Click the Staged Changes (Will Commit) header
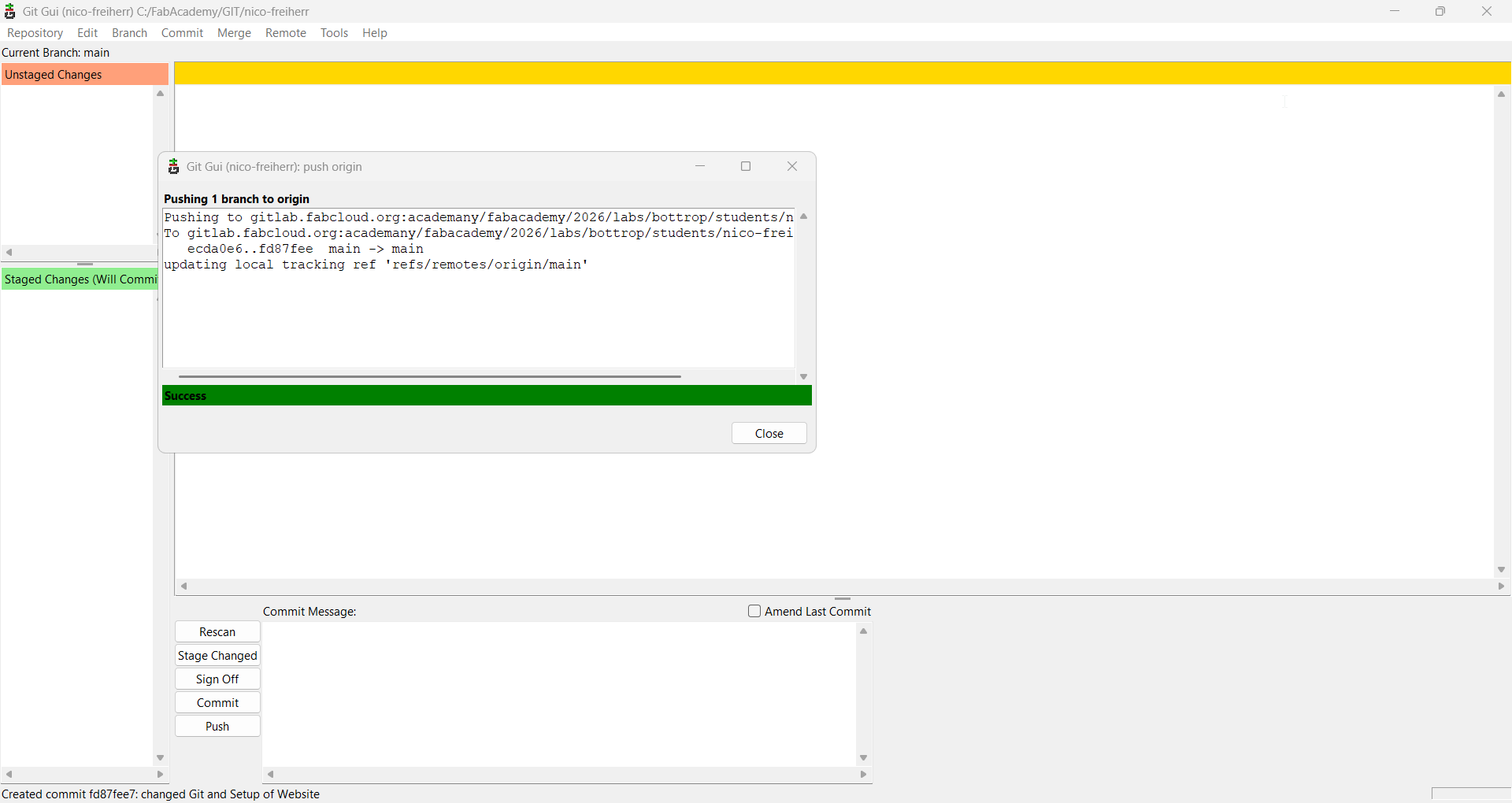 pos(80,279)
